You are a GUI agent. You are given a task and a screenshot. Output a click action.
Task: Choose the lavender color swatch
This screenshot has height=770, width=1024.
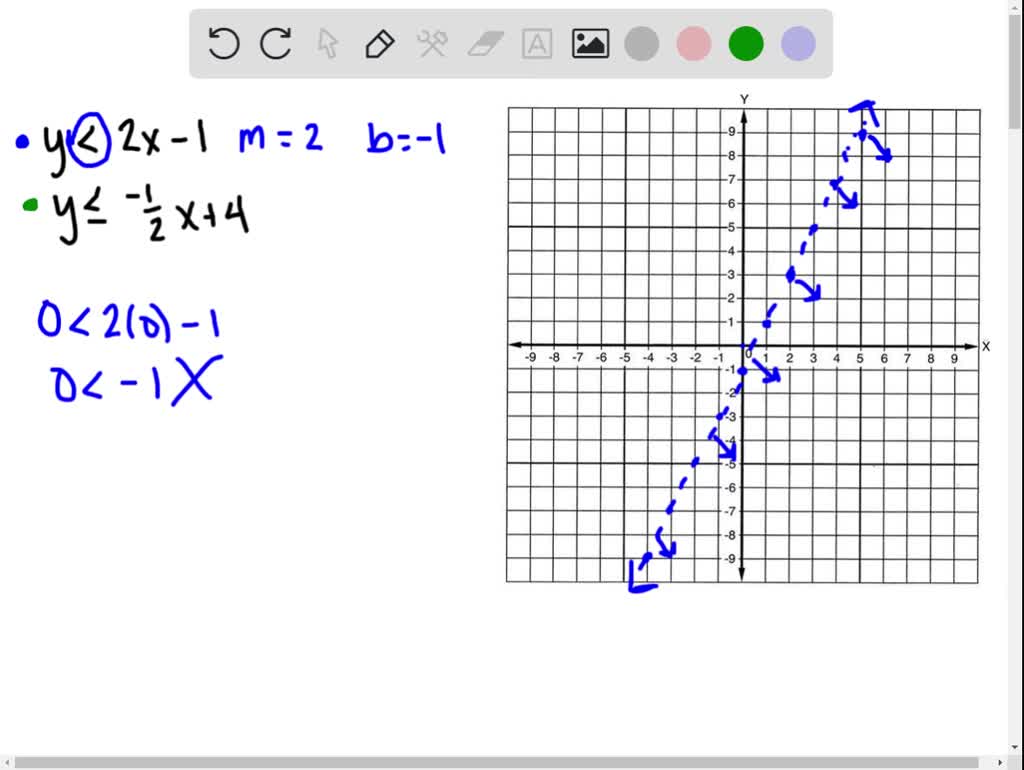click(x=798, y=44)
